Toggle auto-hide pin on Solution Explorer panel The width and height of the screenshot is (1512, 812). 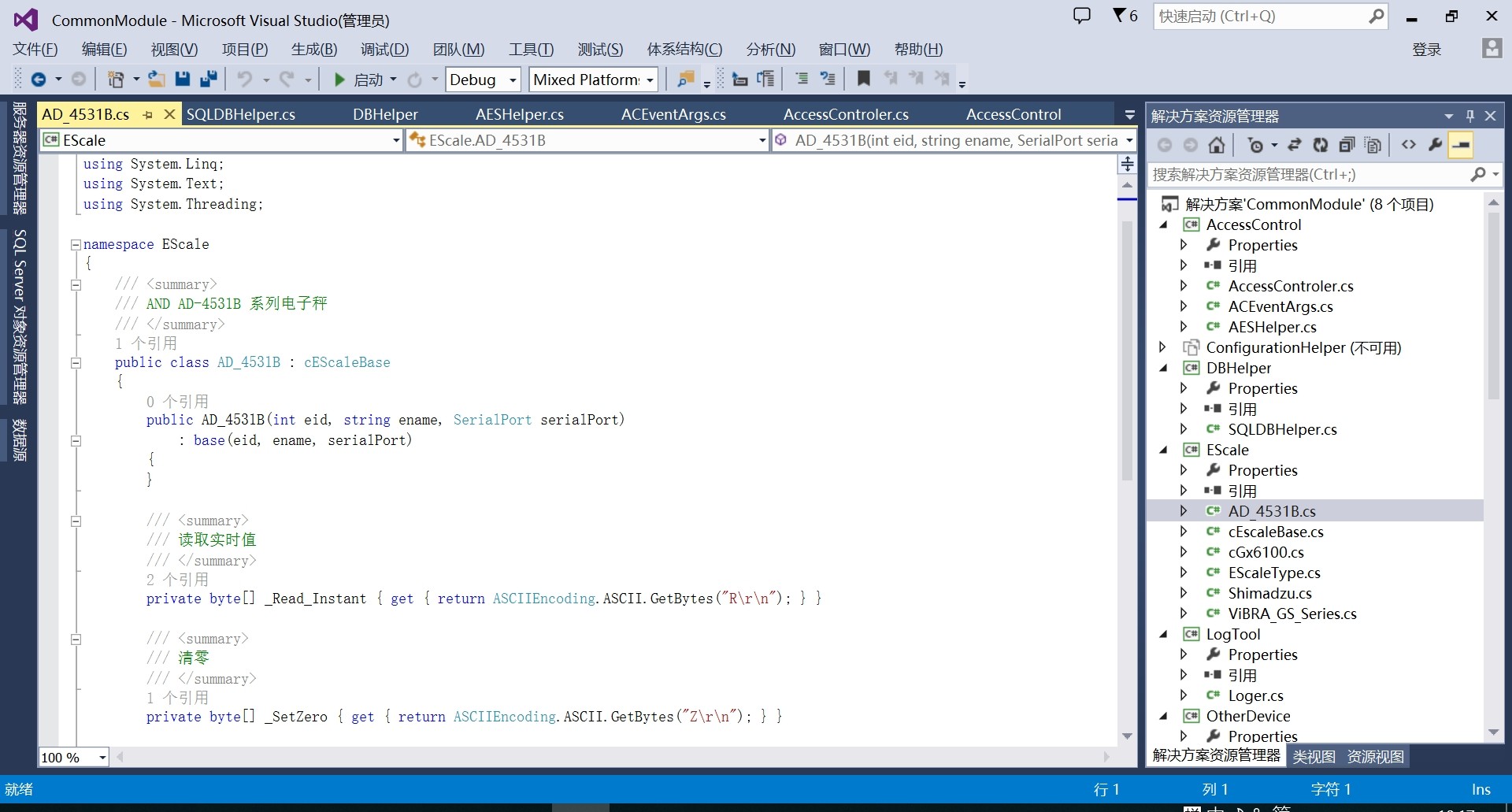point(1469,116)
